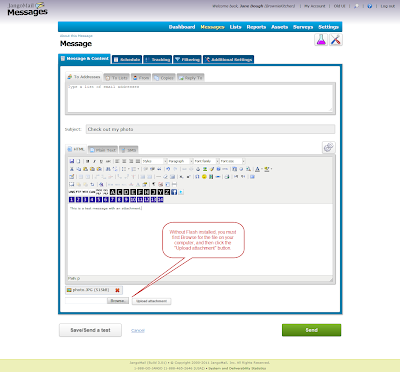Insert an emoticon smiley
The image size is (400, 372).
coord(204,177)
